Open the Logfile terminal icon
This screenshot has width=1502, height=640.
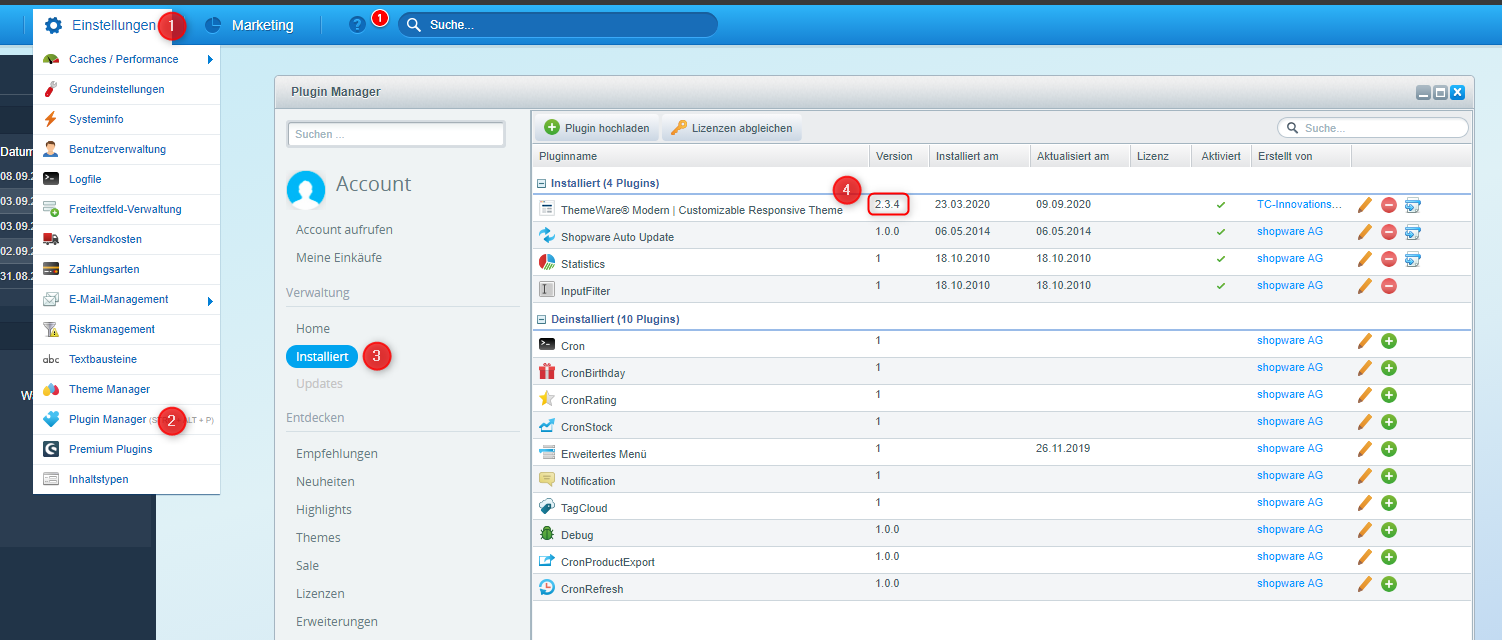51,179
